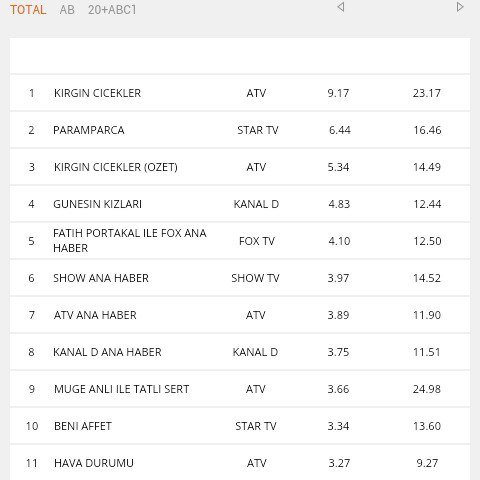Open the HAVA DURUMU row
The width and height of the screenshot is (480, 480).
[x=240, y=463]
